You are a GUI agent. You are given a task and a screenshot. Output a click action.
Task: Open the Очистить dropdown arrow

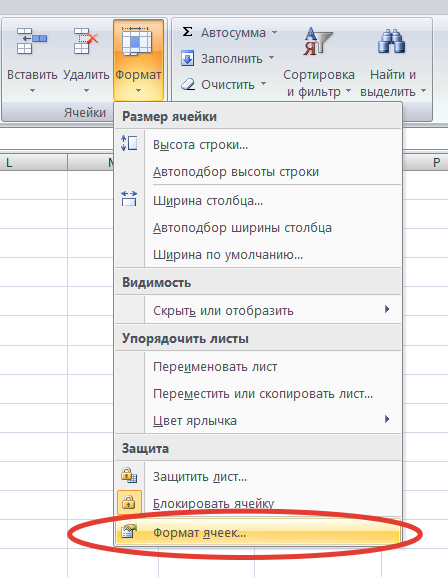click(x=264, y=84)
